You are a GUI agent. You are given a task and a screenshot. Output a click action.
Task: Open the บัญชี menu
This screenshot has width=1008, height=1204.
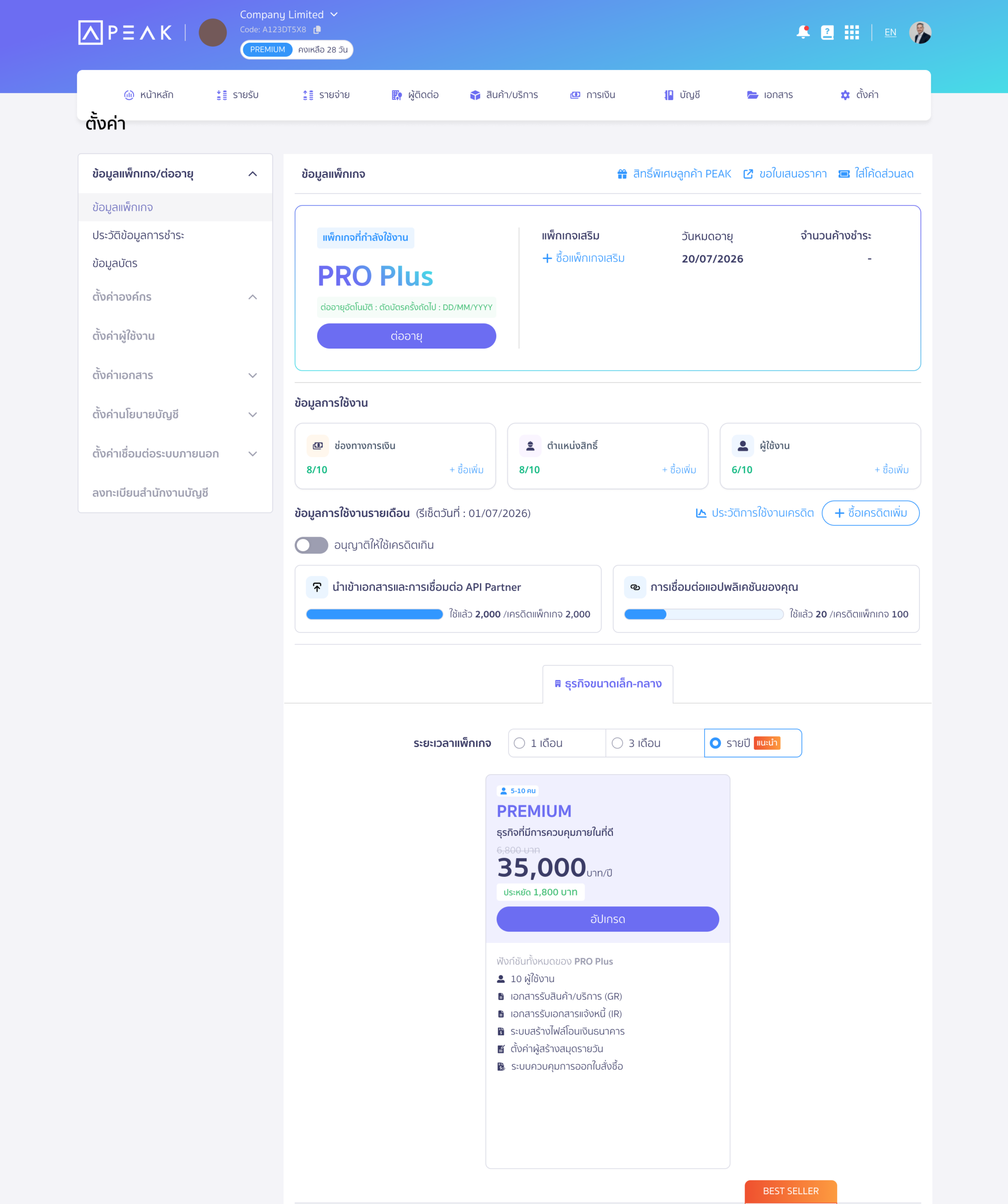[x=682, y=95]
